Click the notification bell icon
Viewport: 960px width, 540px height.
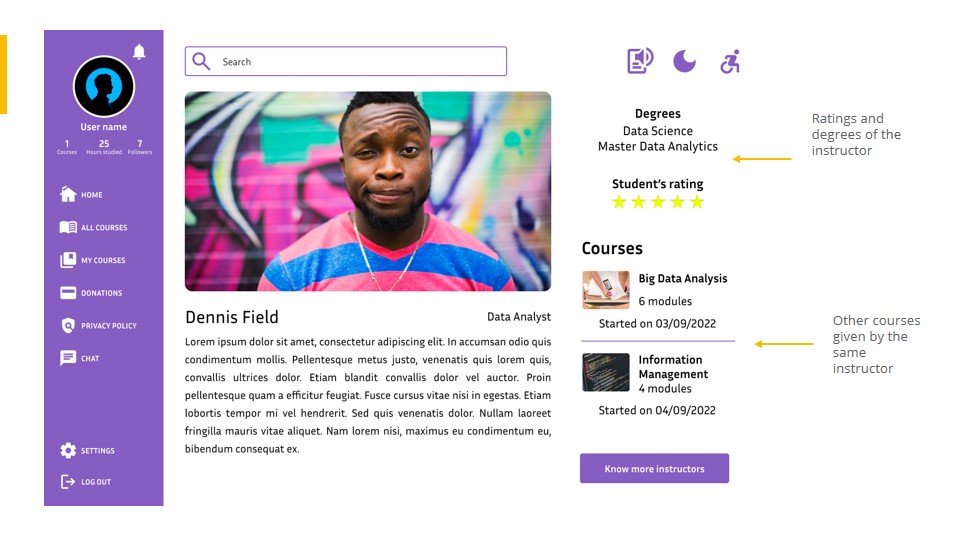coord(139,52)
